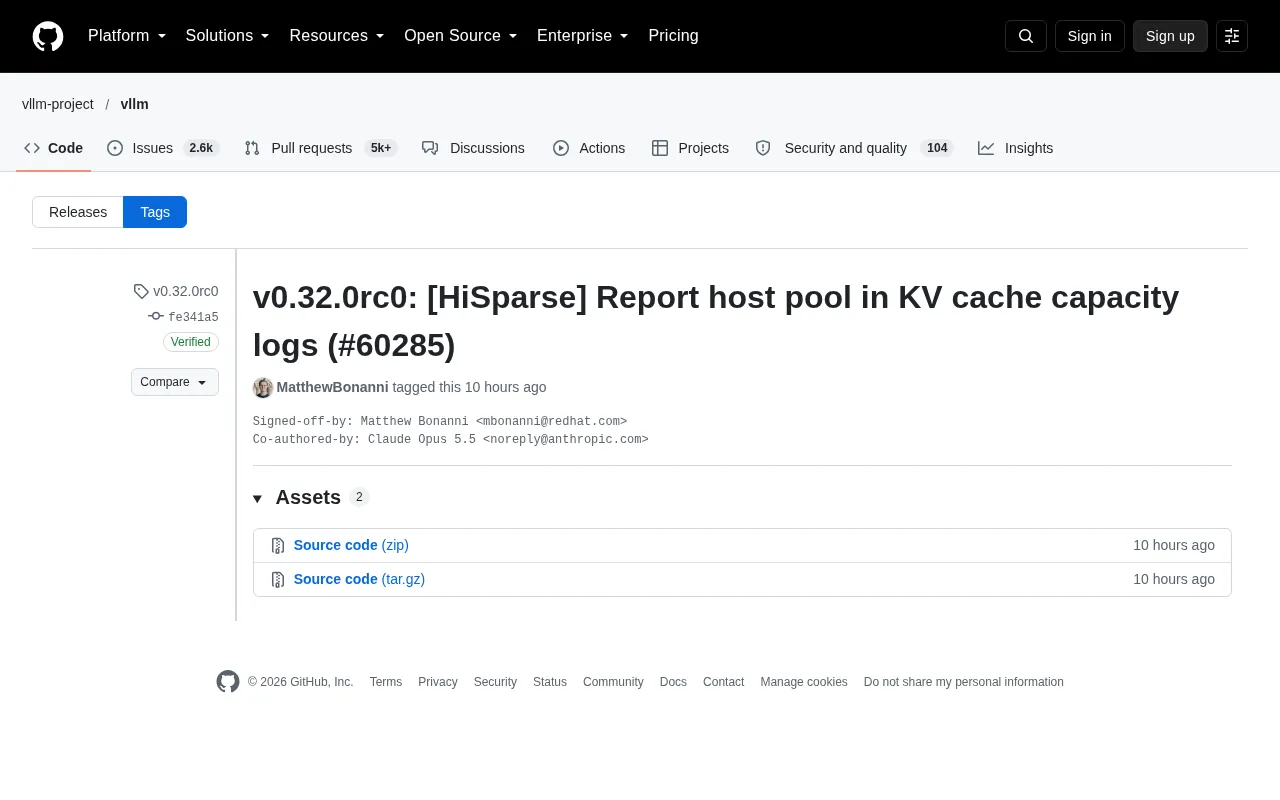Open the Status footer link
1280x800 pixels.
(x=550, y=682)
